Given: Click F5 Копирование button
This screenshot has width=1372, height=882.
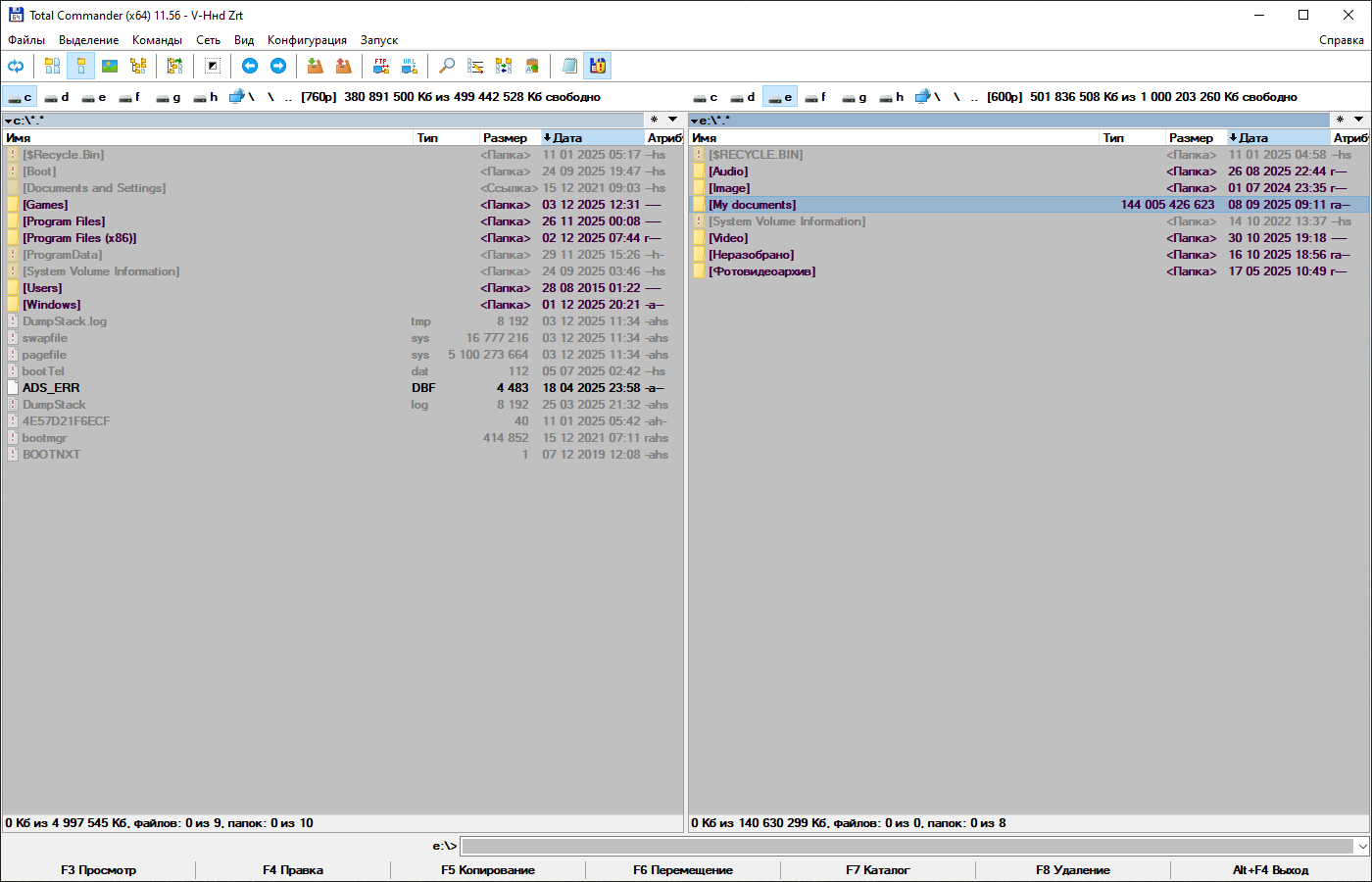Looking at the screenshot, I should point(488,870).
